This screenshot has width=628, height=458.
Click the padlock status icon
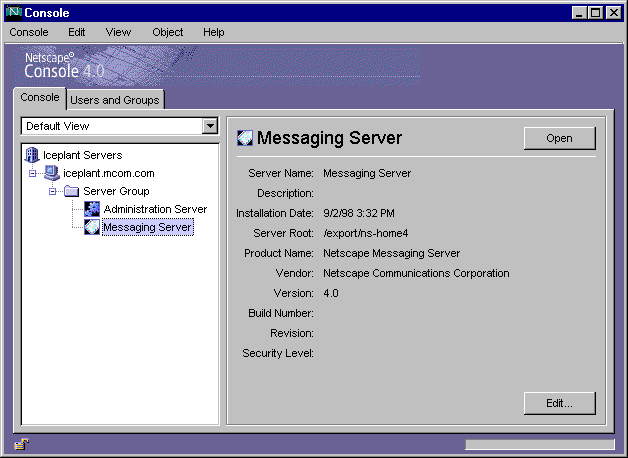pyautogui.click(x=22, y=444)
